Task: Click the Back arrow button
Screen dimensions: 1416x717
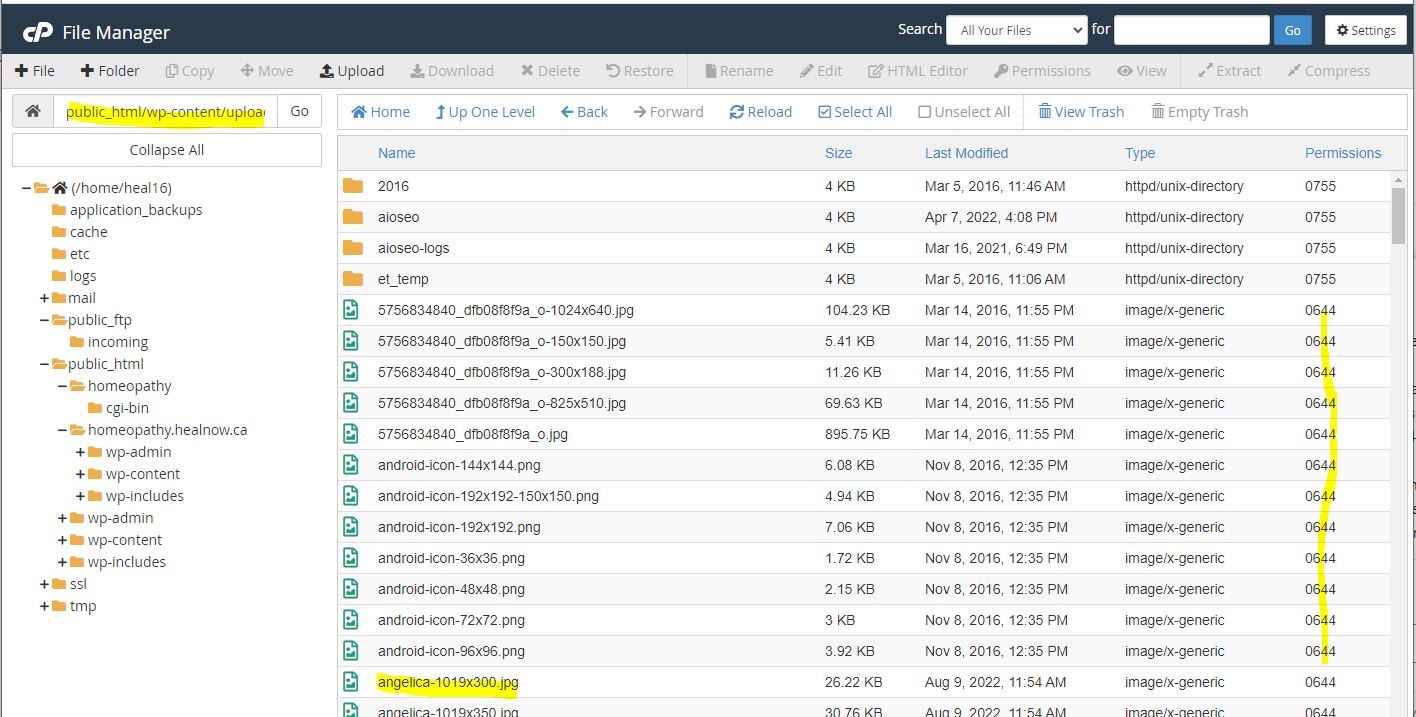Action: pyautogui.click(x=584, y=112)
